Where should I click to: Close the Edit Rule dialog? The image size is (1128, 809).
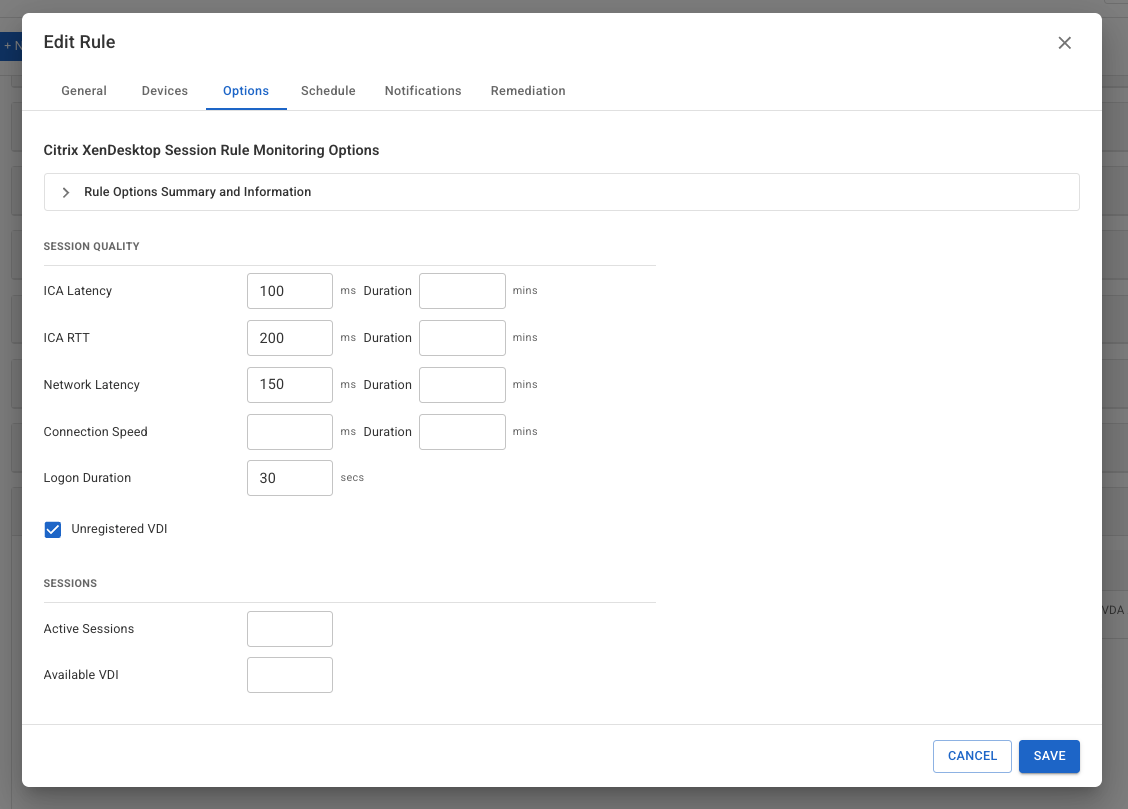(x=1065, y=43)
